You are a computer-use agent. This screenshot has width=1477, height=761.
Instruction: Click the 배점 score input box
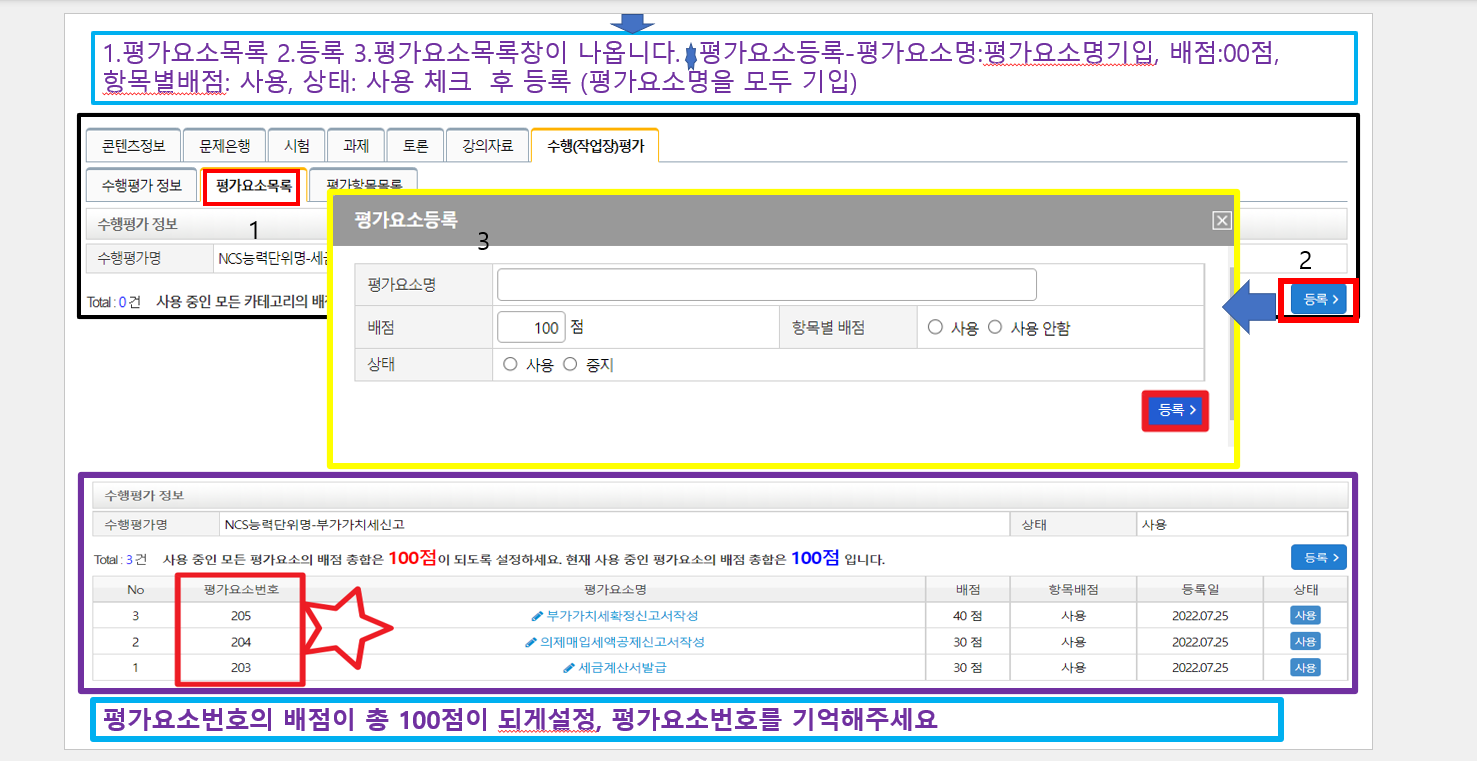[x=531, y=327]
